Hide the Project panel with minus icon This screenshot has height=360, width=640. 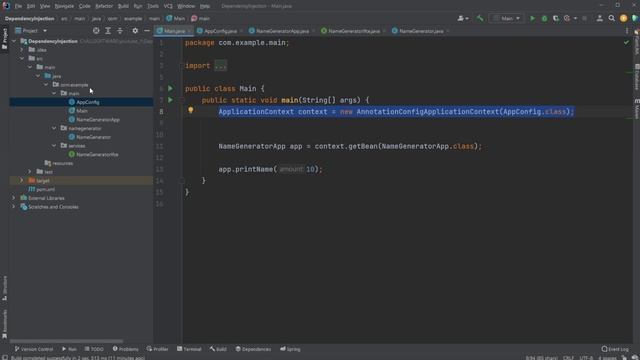(x=147, y=31)
